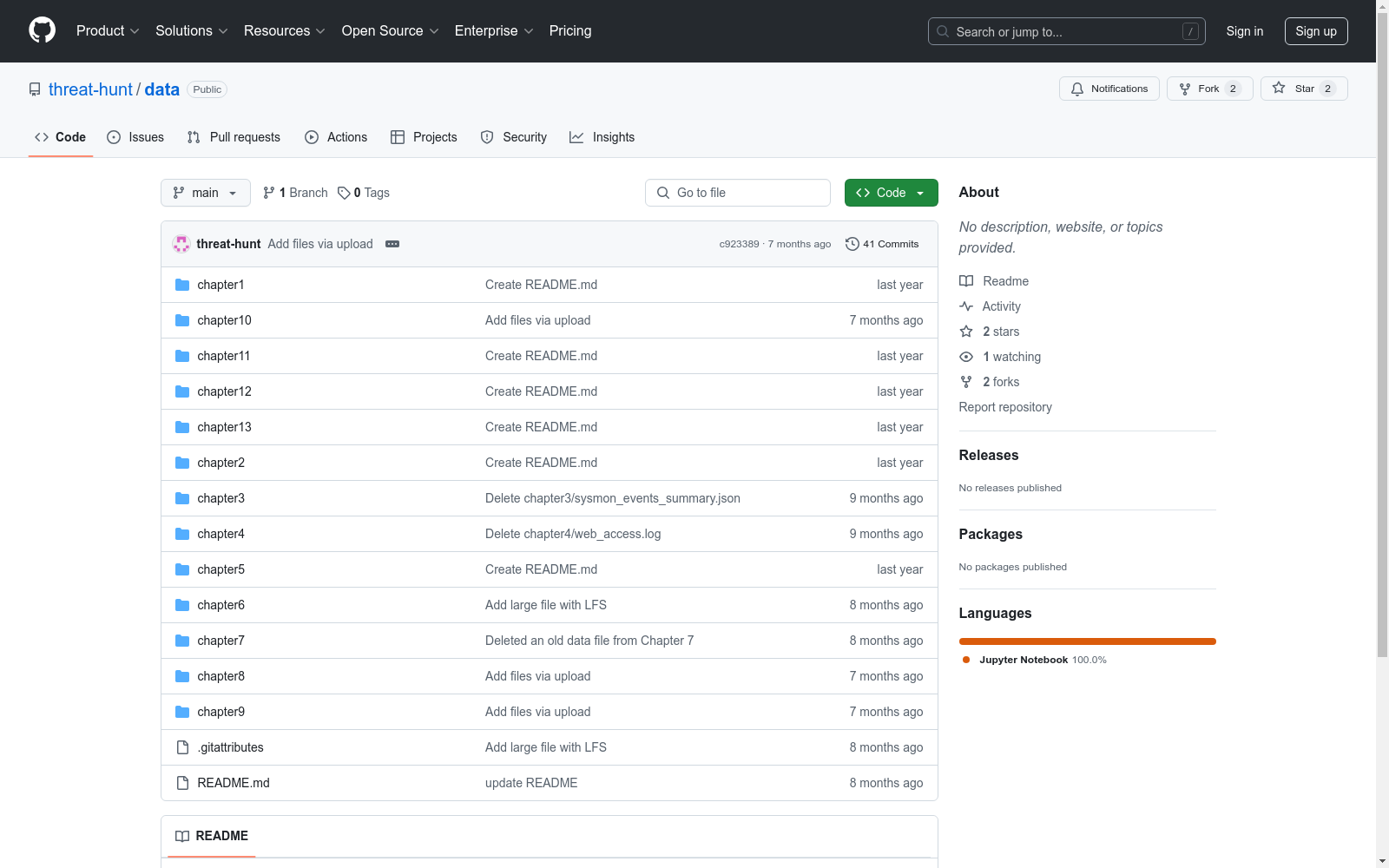Open the commit hash c923389
This screenshot has width=1389, height=868.
[739, 244]
